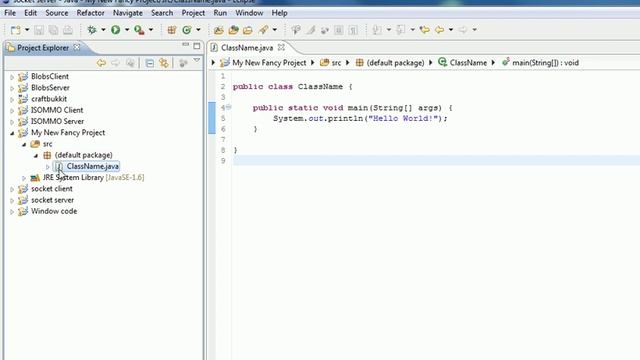
Task: Toggle Block Selection Mode icon
Action: click(339, 30)
